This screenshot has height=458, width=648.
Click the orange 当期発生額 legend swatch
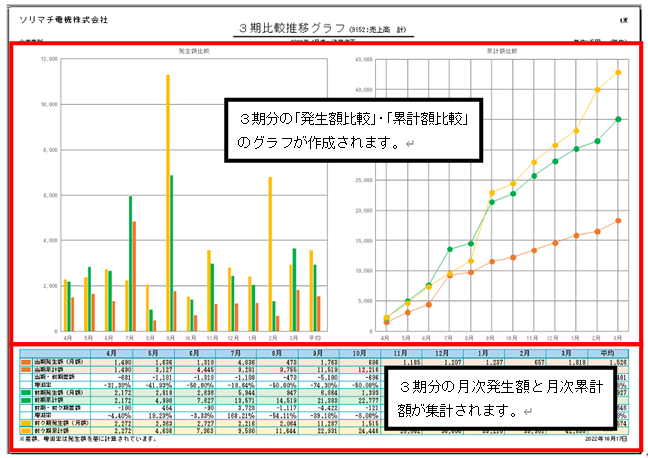(x=26, y=362)
